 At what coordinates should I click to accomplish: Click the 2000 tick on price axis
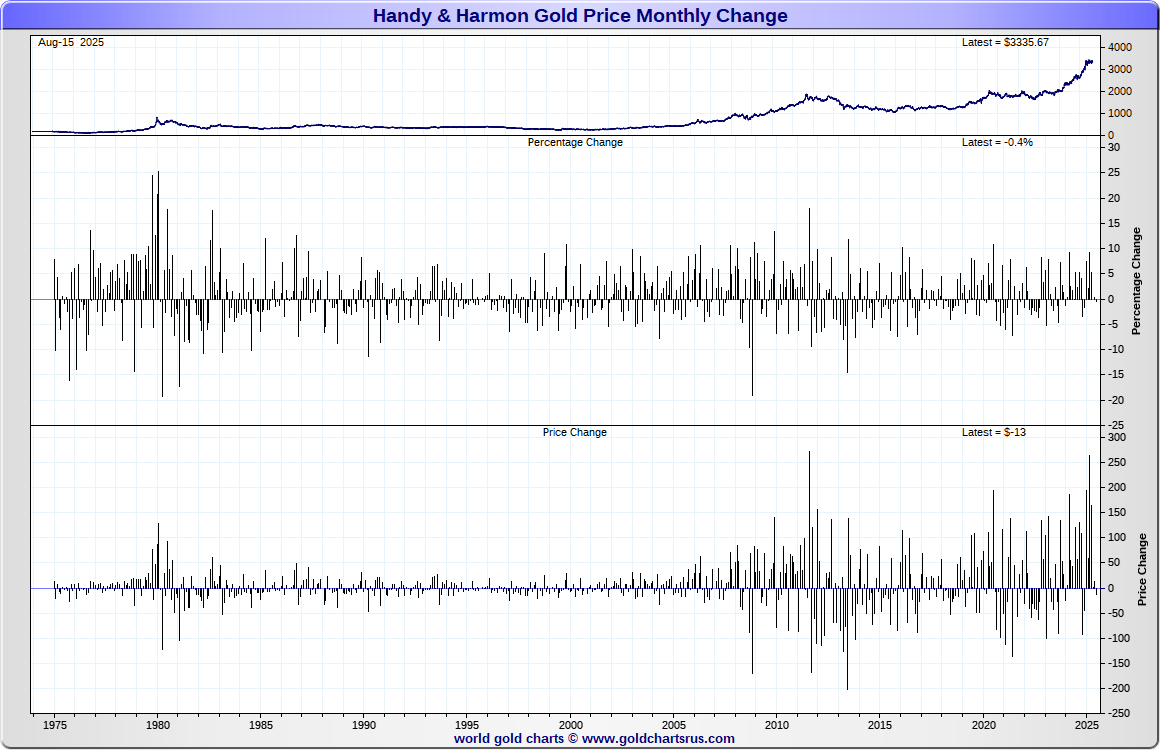(1119, 92)
